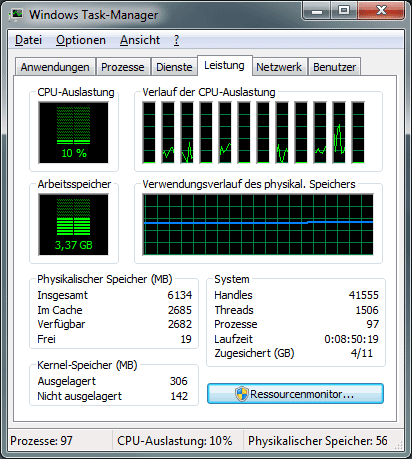Switch to the Netzwerk tab

pyautogui.click(x=279, y=67)
